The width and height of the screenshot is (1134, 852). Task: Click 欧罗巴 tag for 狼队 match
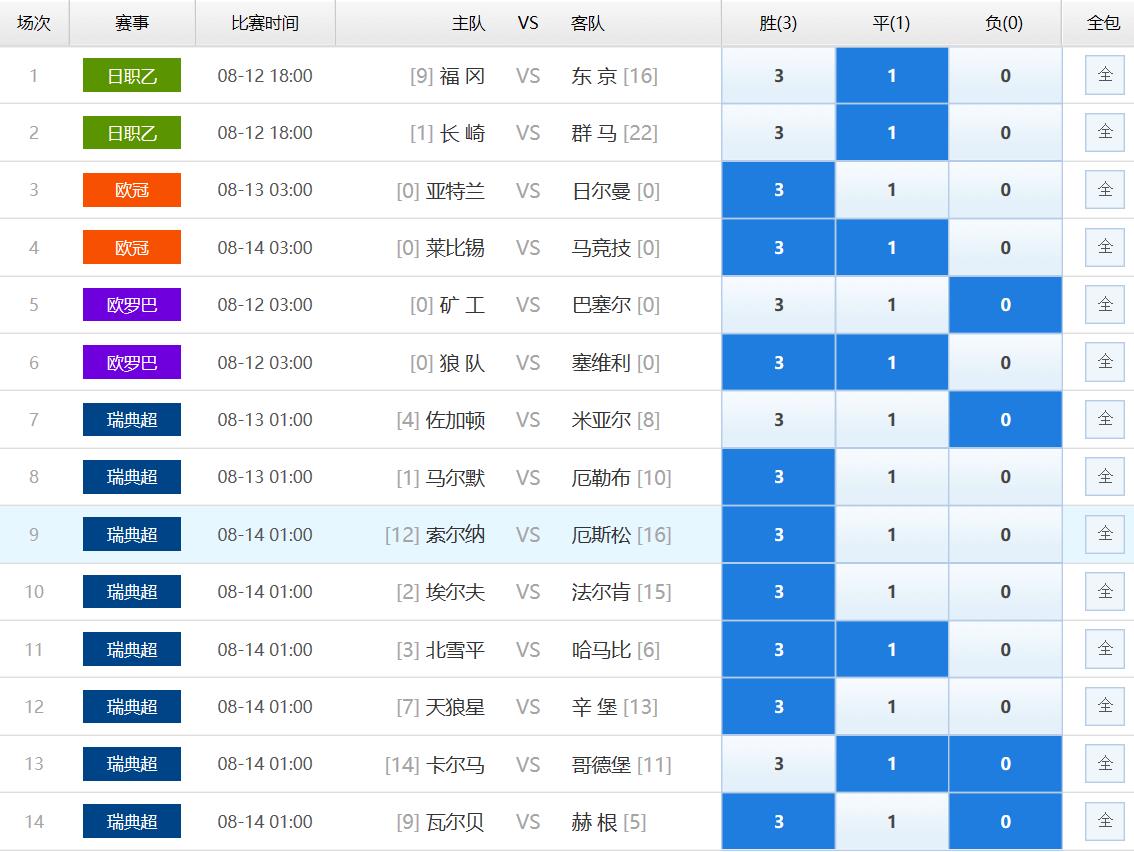(x=132, y=362)
